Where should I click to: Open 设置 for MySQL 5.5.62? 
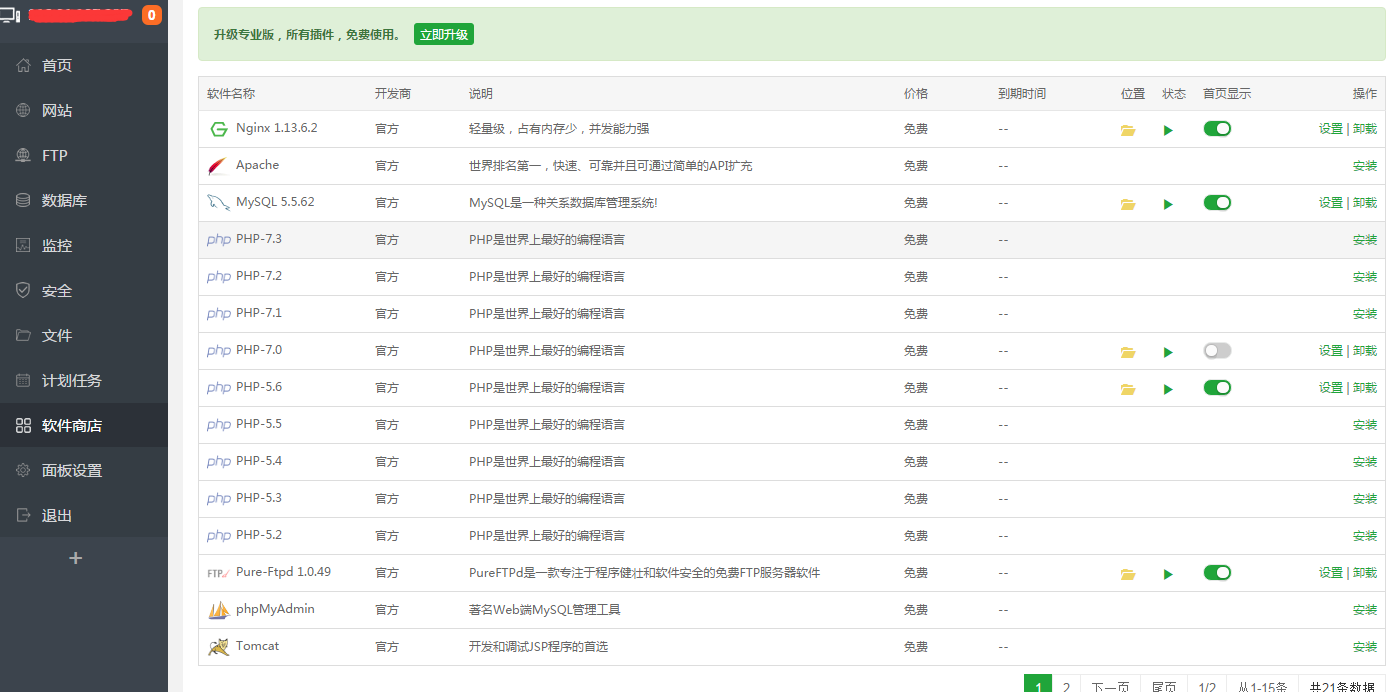click(1330, 203)
